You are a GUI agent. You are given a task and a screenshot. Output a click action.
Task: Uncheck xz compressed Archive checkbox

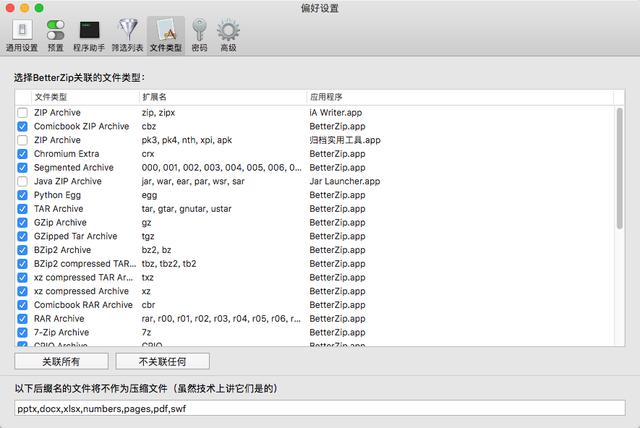[22, 291]
